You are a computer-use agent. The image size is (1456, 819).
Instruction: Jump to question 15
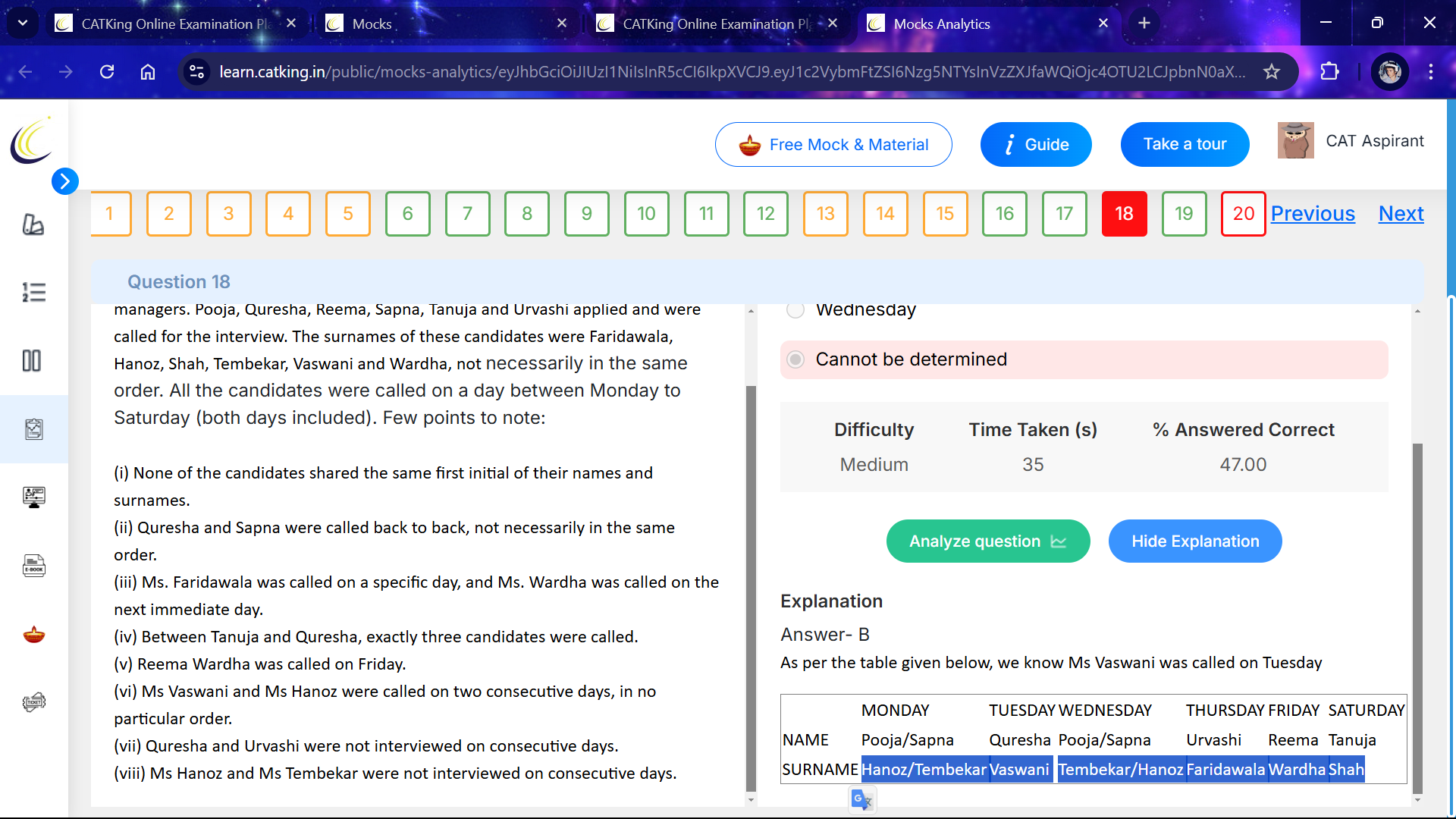(946, 214)
